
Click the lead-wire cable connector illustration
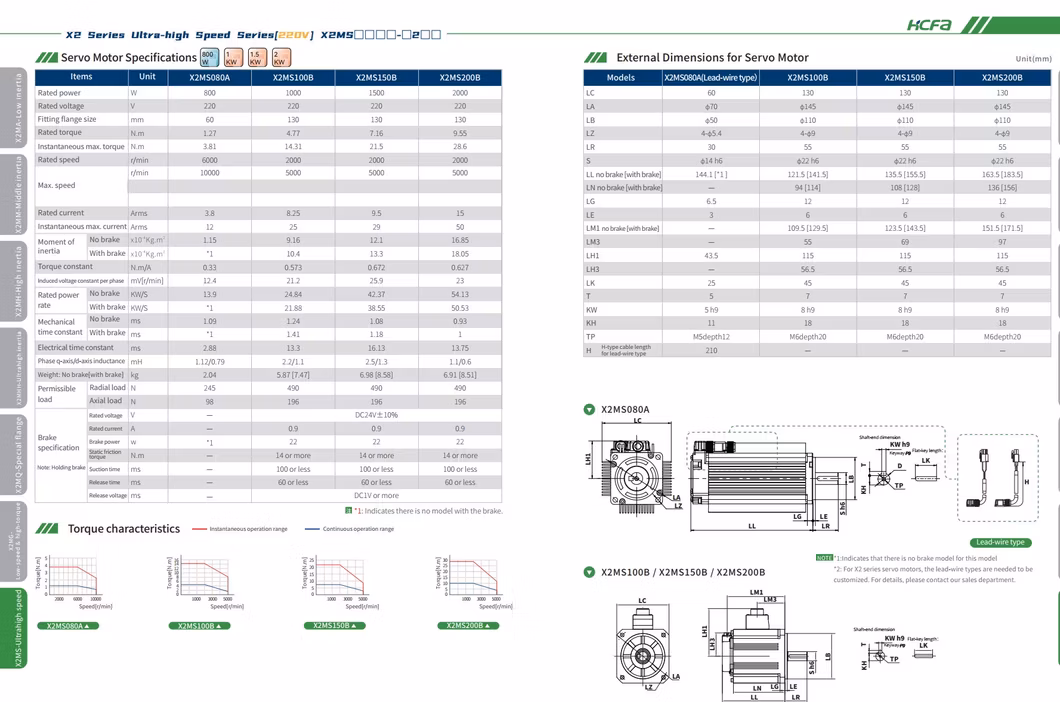tap(998, 477)
